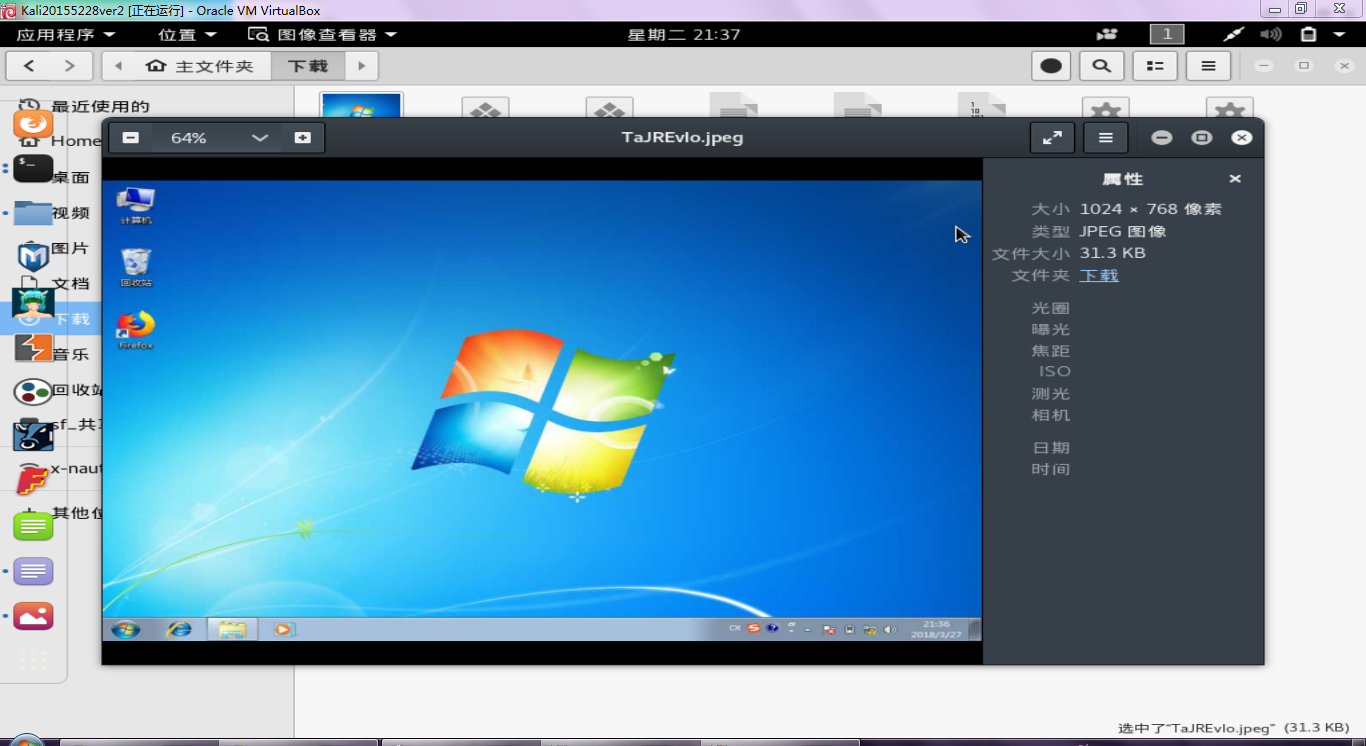1366x746 pixels.
Task: Launch the Metasploit icon in dock
Action: pyautogui.click(x=33, y=257)
